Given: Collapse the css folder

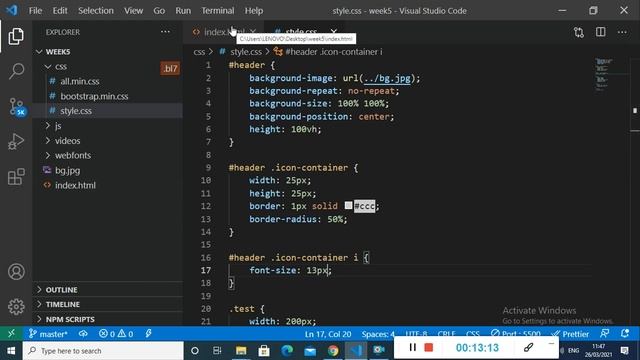Looking at the screenshot, I should pyautogui.click(x=48, y=66).
